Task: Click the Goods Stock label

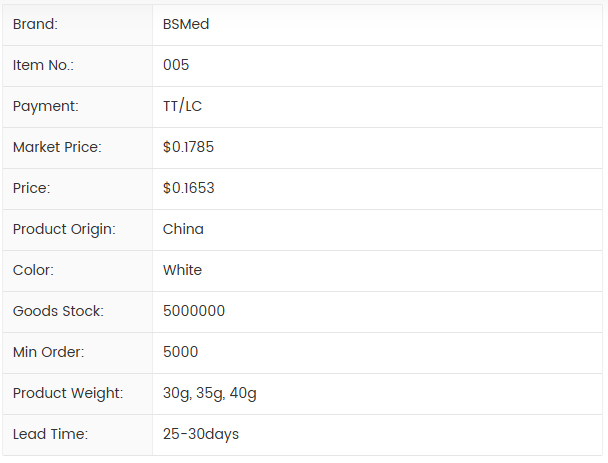Action: [x=58, y=311]
